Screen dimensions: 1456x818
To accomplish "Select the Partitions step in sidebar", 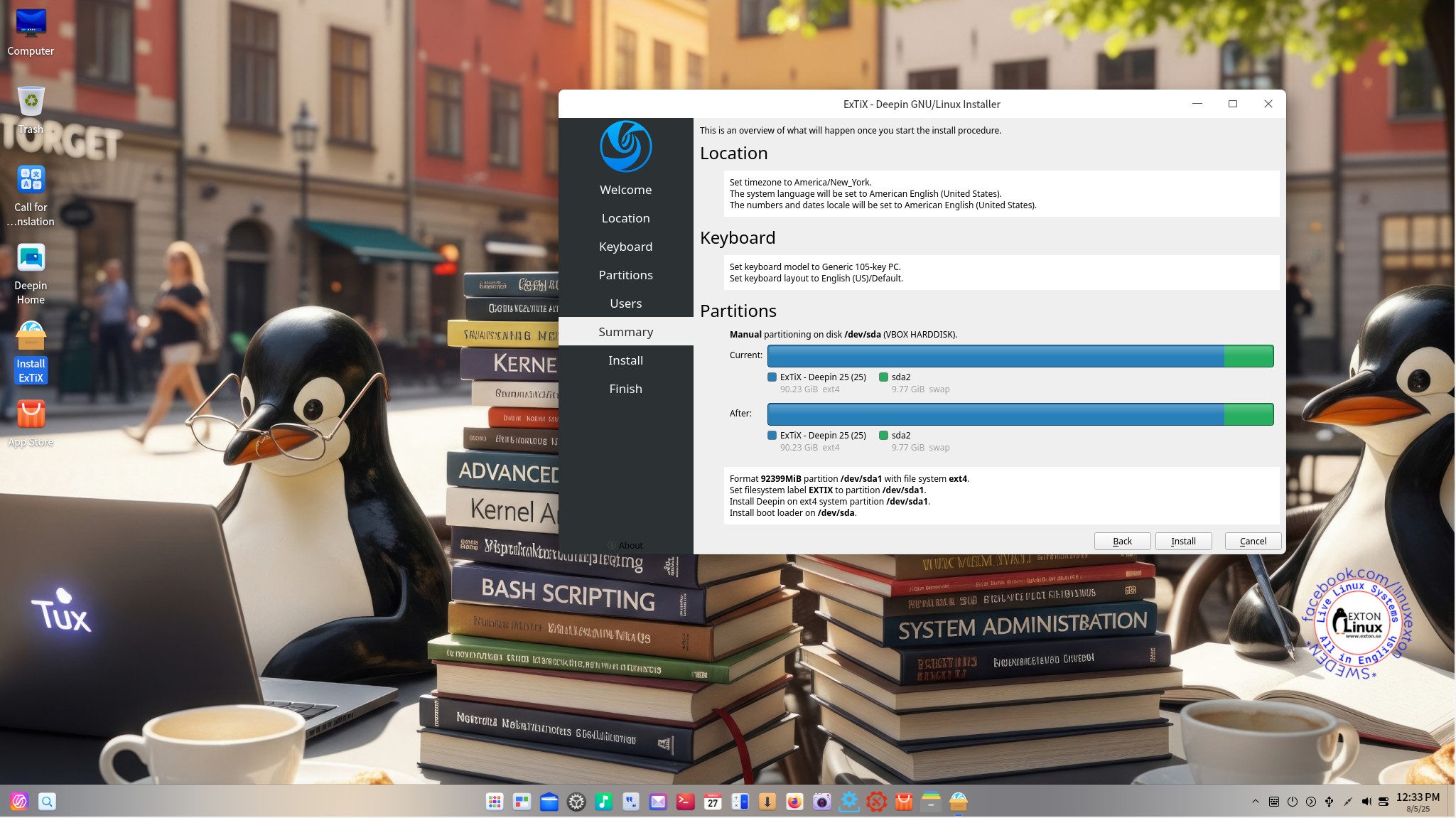I will coord(625,275).
